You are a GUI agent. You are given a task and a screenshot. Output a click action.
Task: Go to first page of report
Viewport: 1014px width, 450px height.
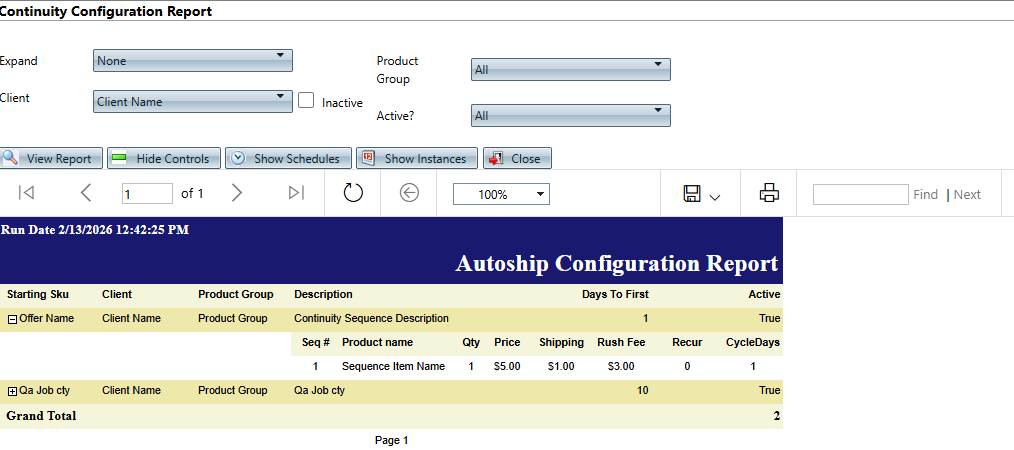tap(27, 193)
